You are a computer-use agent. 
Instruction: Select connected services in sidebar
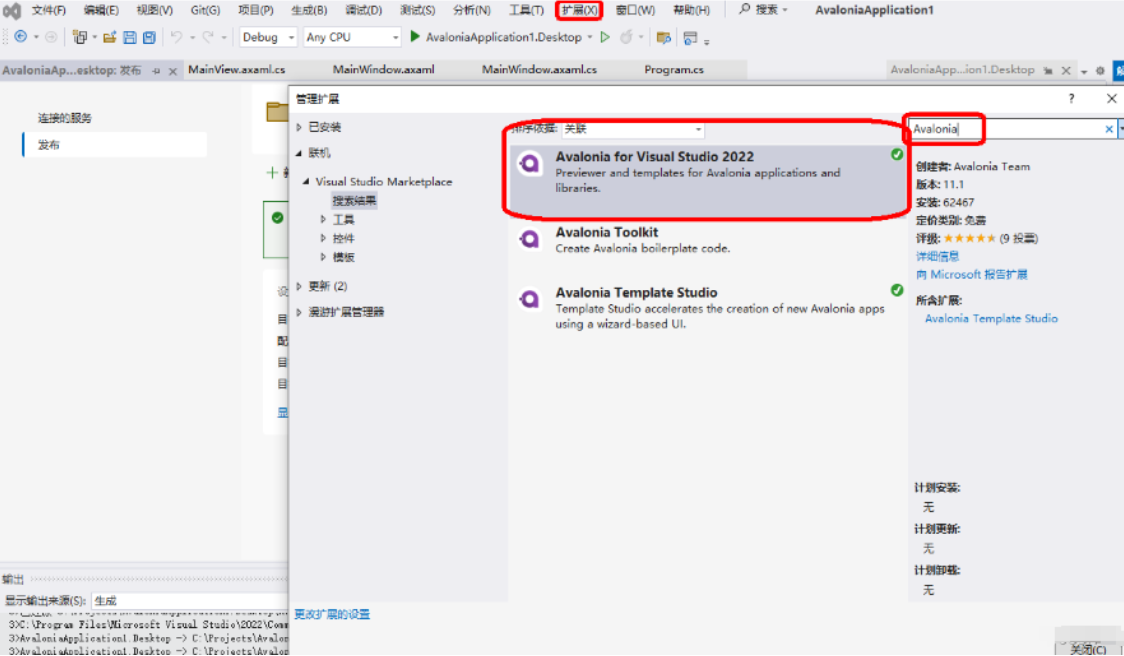[x=65, y=118]
